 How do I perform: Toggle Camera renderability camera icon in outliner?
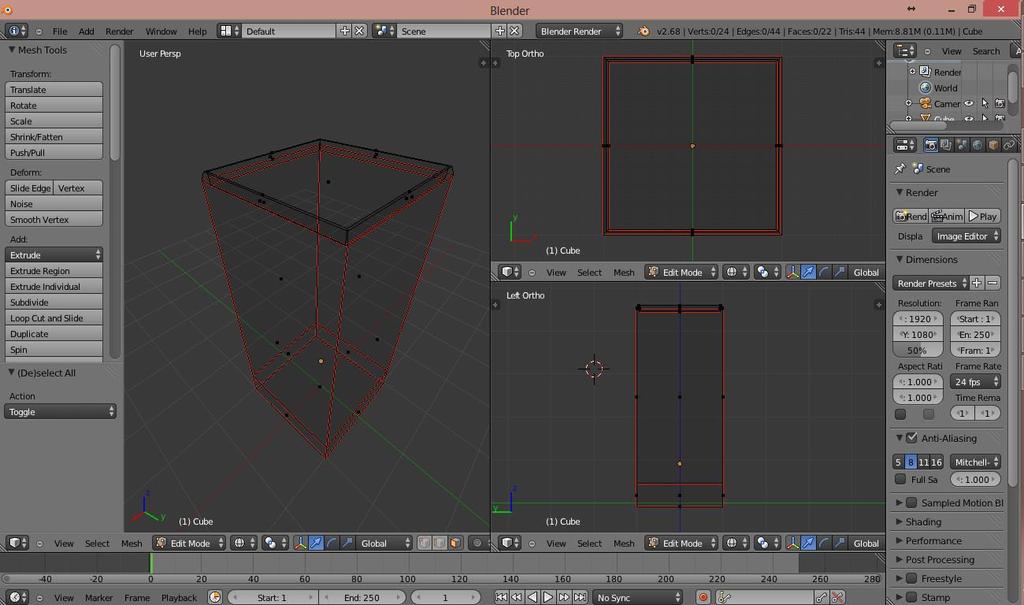pos(1000,103)
